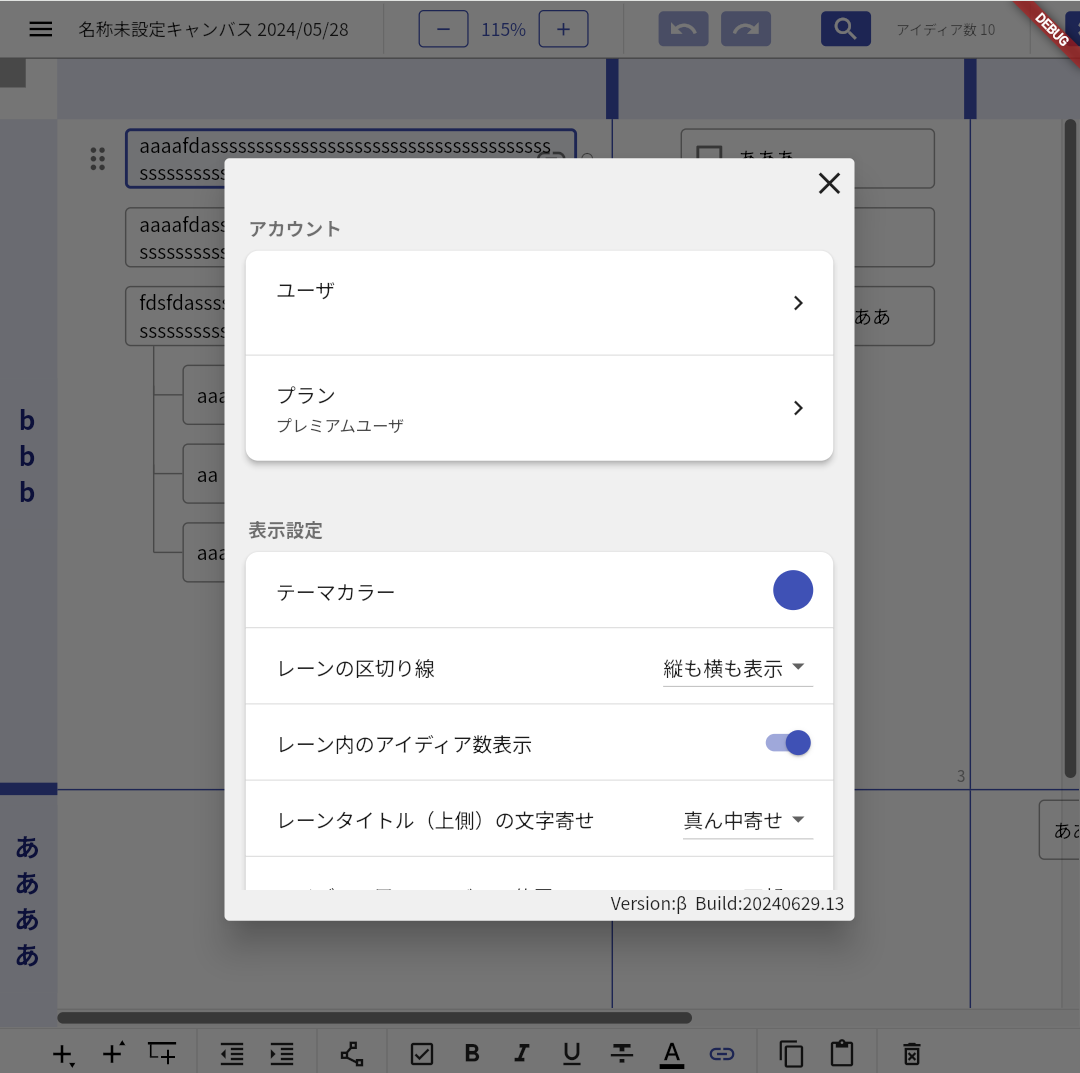The height and width of the screenshot is (1073, 1080).
Task: Open the プラン row
Action: (539, 408)
